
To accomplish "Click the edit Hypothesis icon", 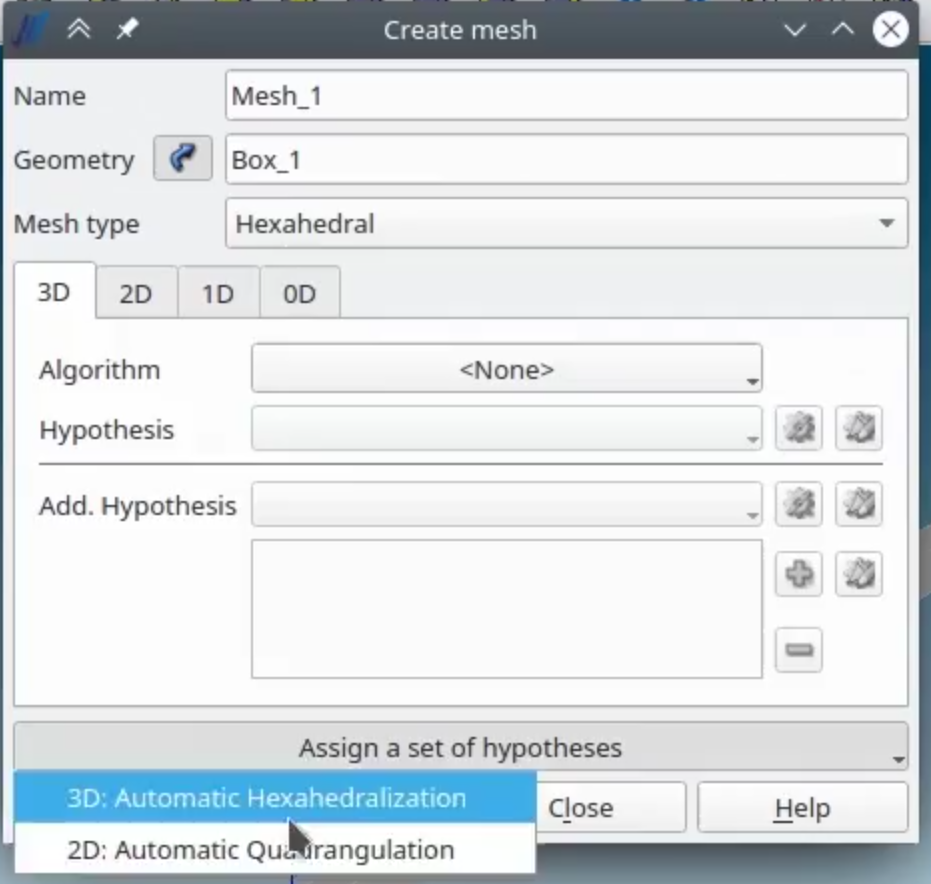I will 859,428.
